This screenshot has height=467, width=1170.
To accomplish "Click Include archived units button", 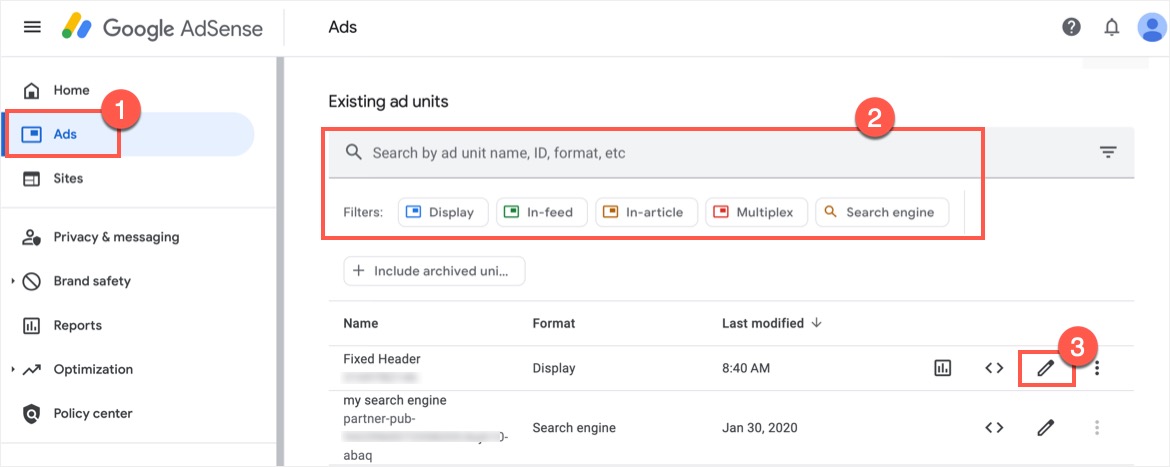I will pos(434,271).
